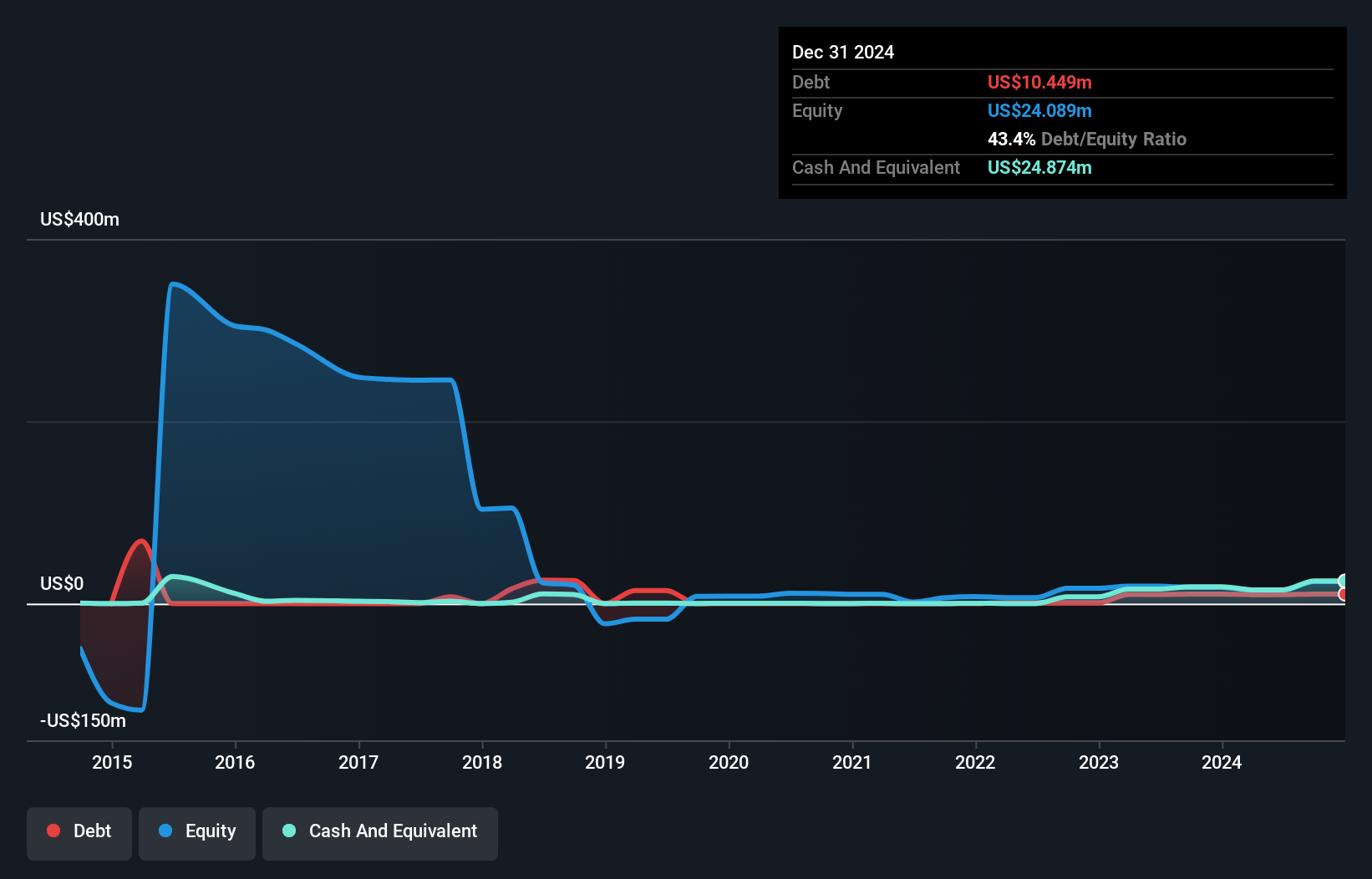Click the 2021 x-axis label
Image resolution: width=1372 pixels, height=879 pixels.
(x=852, y=762)
